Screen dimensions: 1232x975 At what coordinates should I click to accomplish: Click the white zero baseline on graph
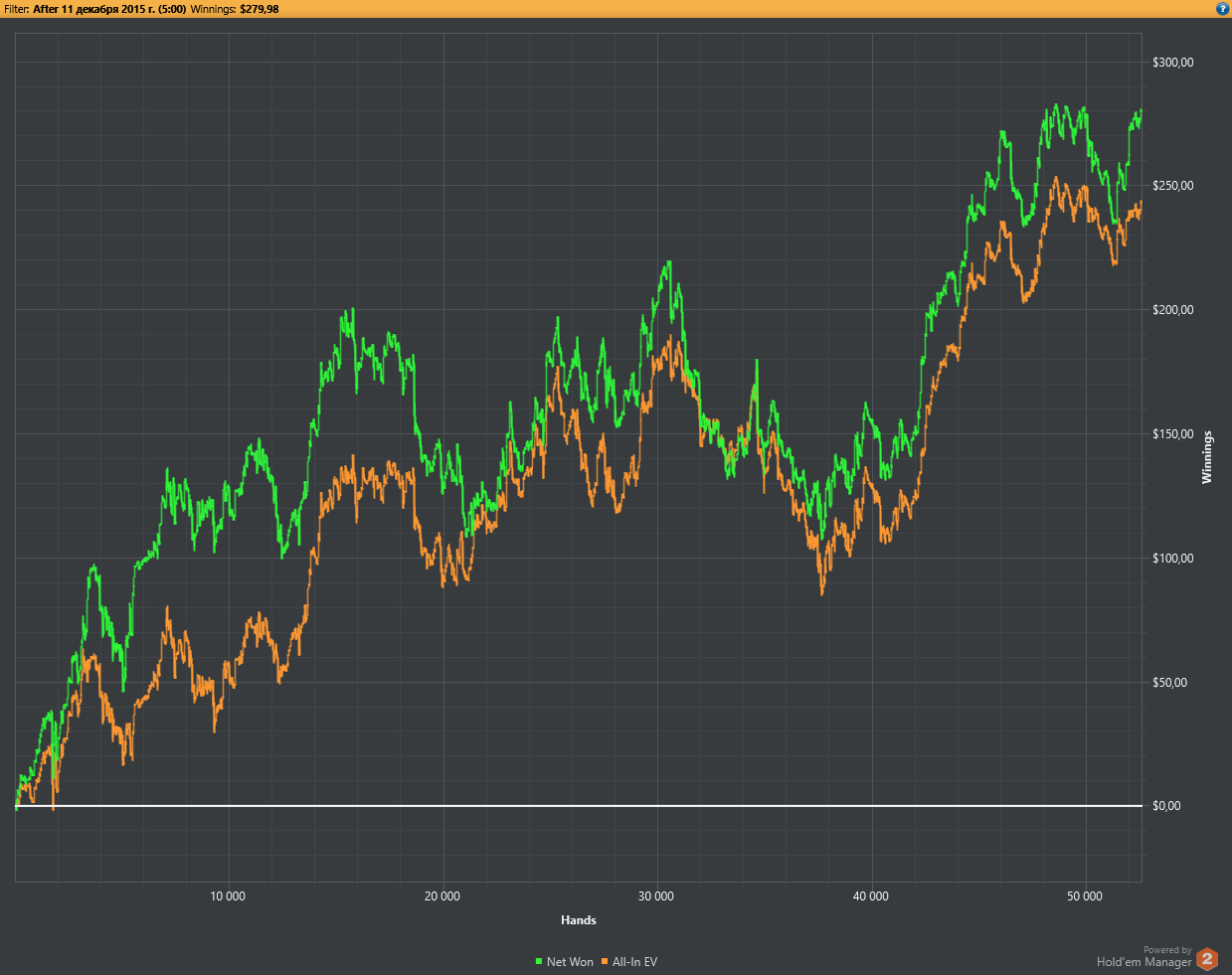click(579, 805)
